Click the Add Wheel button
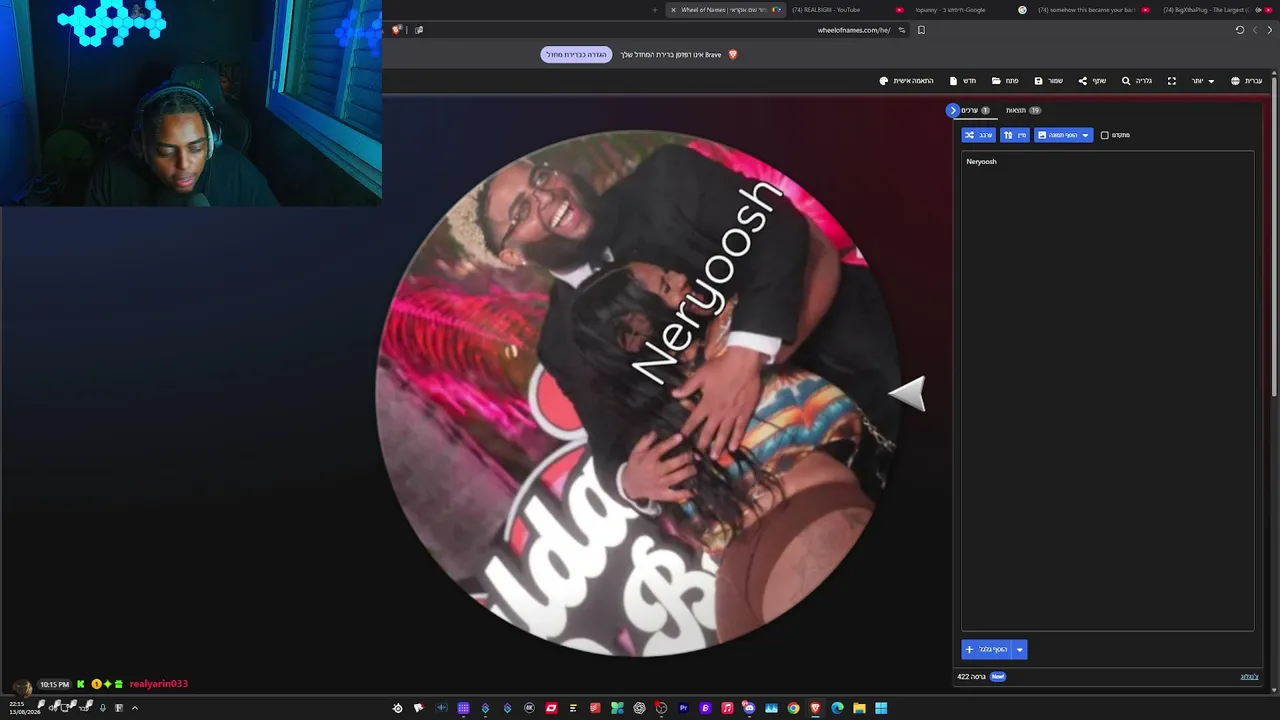 pyautogui.click(x=987, y=650)
